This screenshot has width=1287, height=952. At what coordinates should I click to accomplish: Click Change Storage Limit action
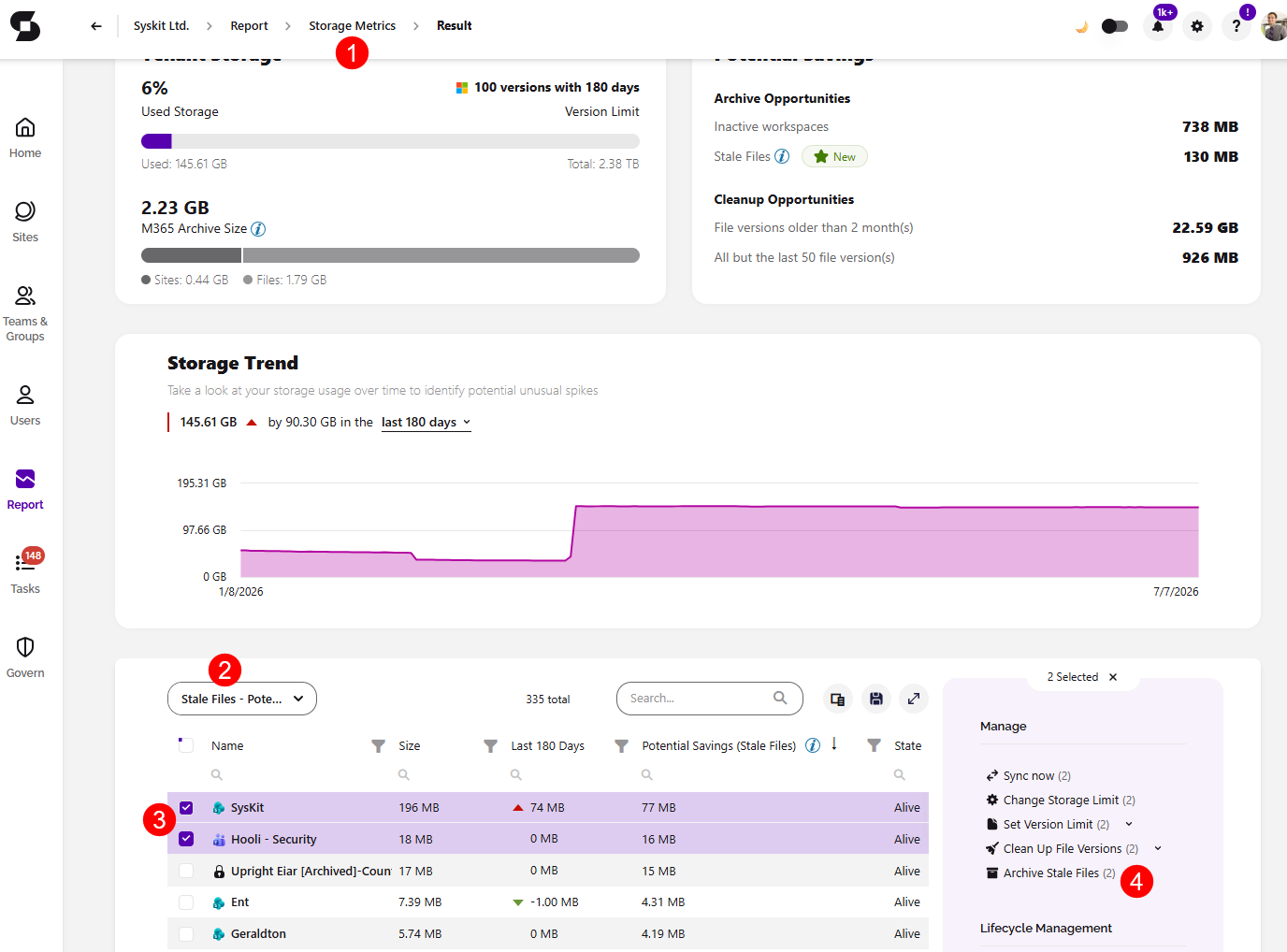pos(1061,800)
